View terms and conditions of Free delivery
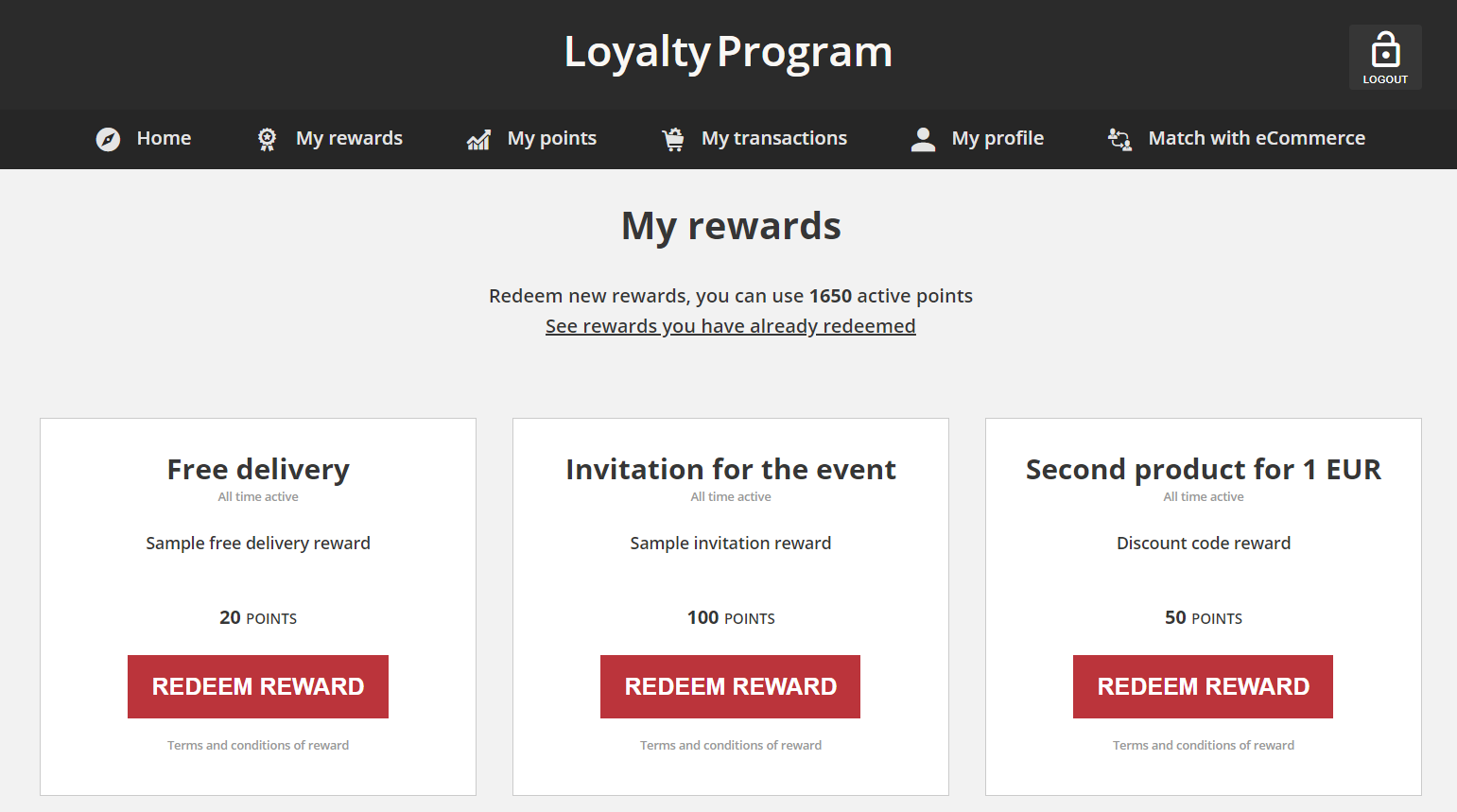This screenshot has height=812, width=1457. tap(258, 745)
